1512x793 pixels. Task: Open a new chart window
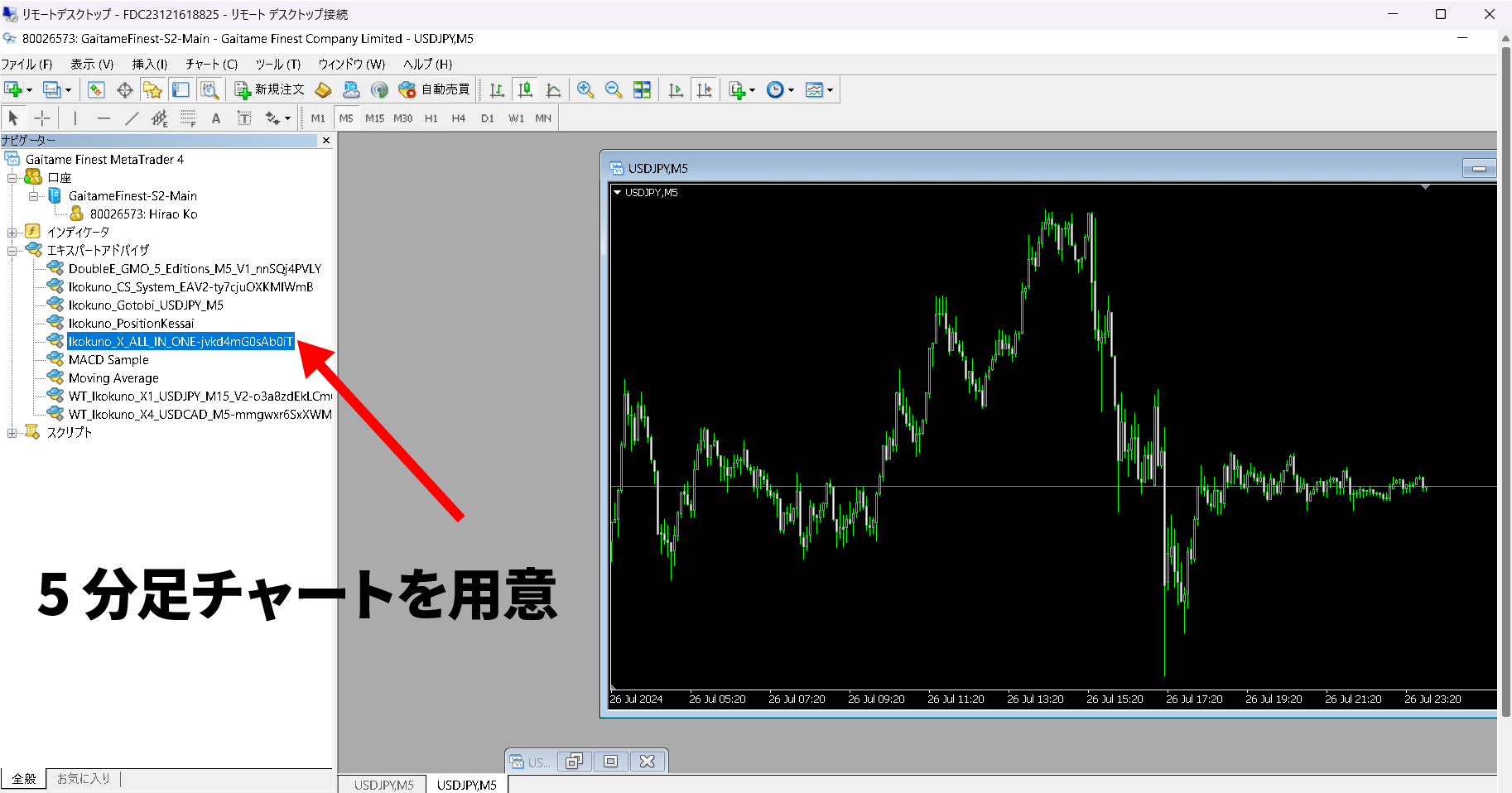coord(12,89)
